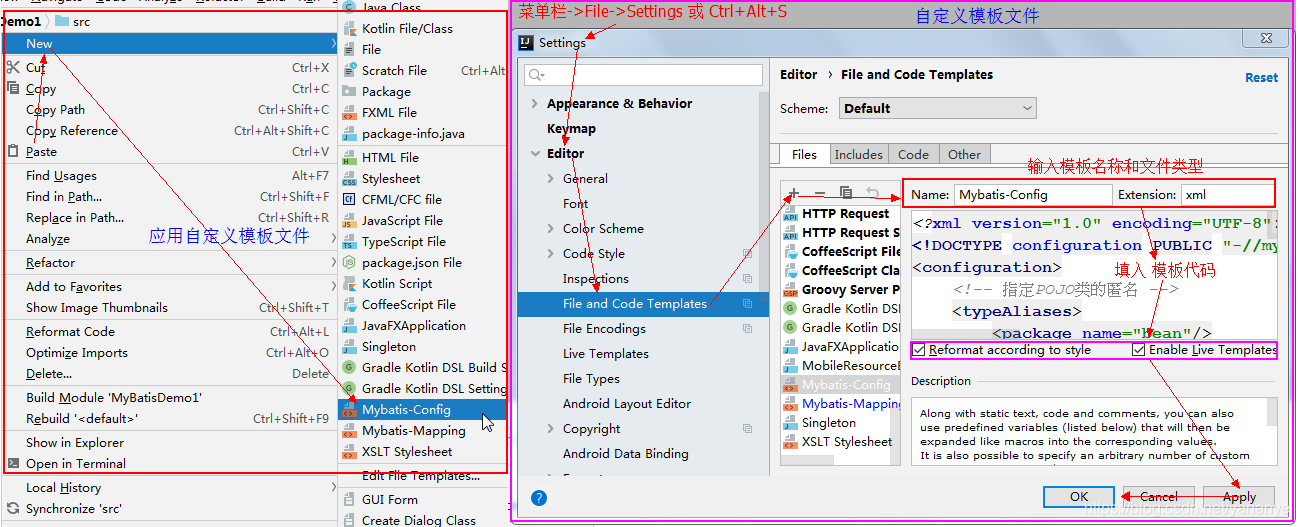Open the Refactor submenu arrow
The height and width of the screenshot is (527, 1300).
[x=333, y=263]
